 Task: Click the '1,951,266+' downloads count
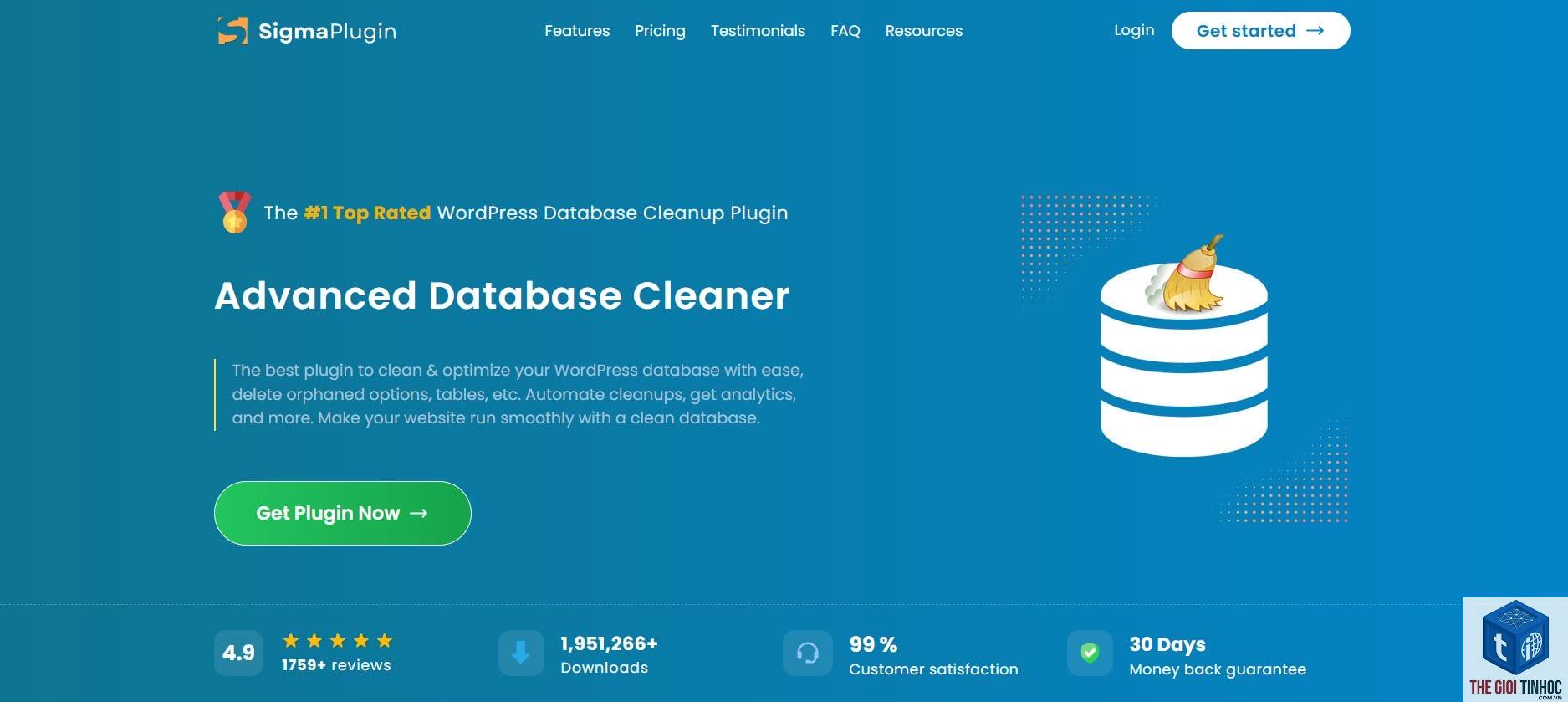point(609,643)
